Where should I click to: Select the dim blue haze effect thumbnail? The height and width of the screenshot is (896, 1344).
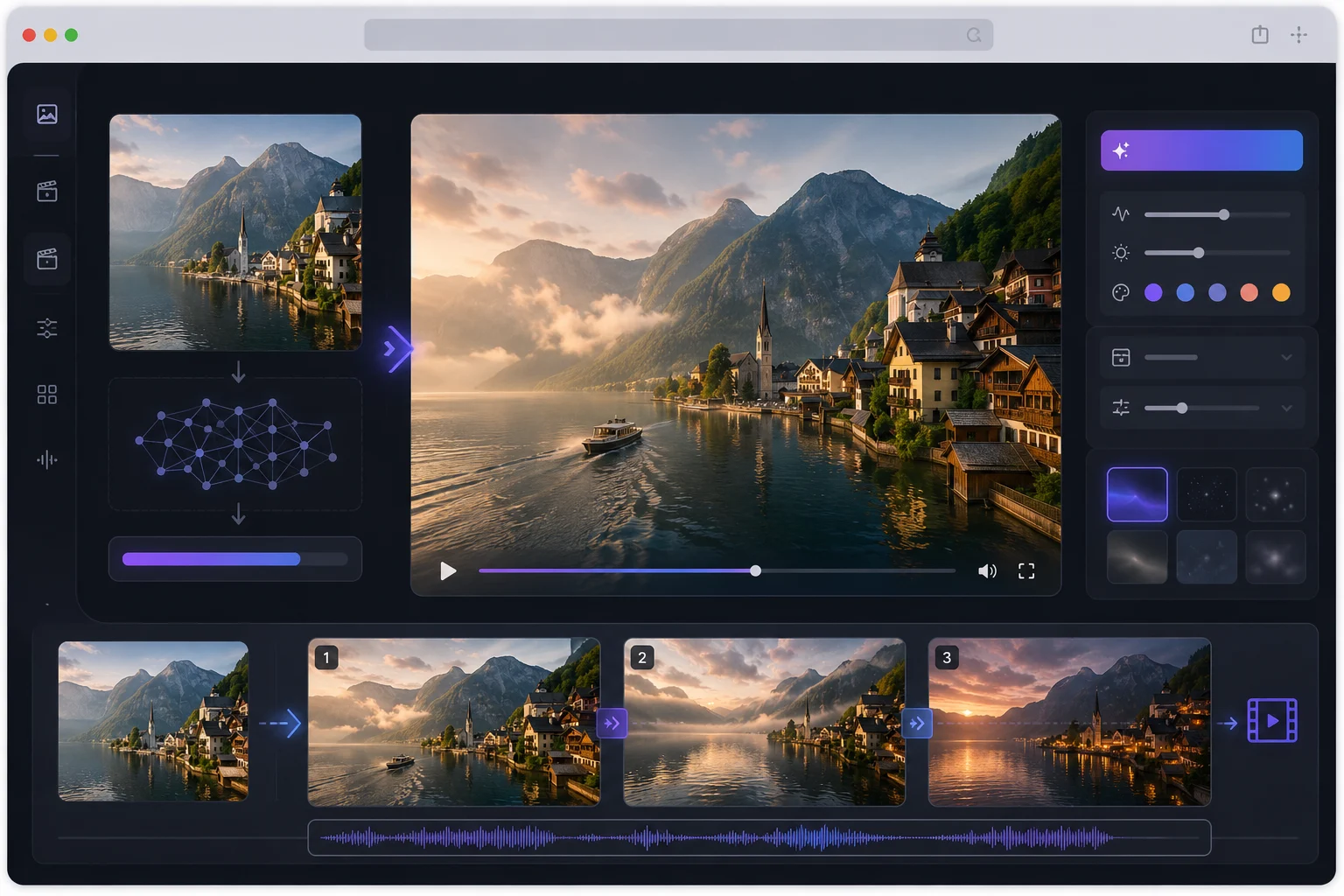coord(1207,556)
